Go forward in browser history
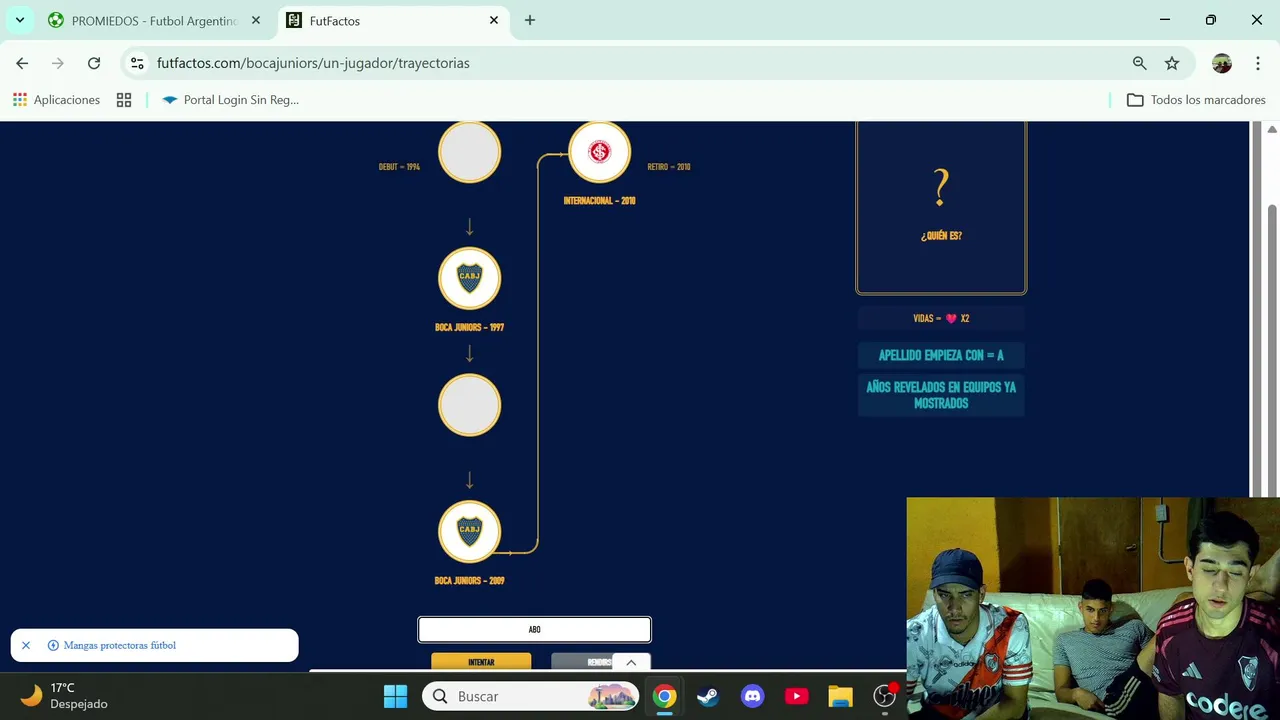Viewport: 1280px width, 720px height. point(58,63)
